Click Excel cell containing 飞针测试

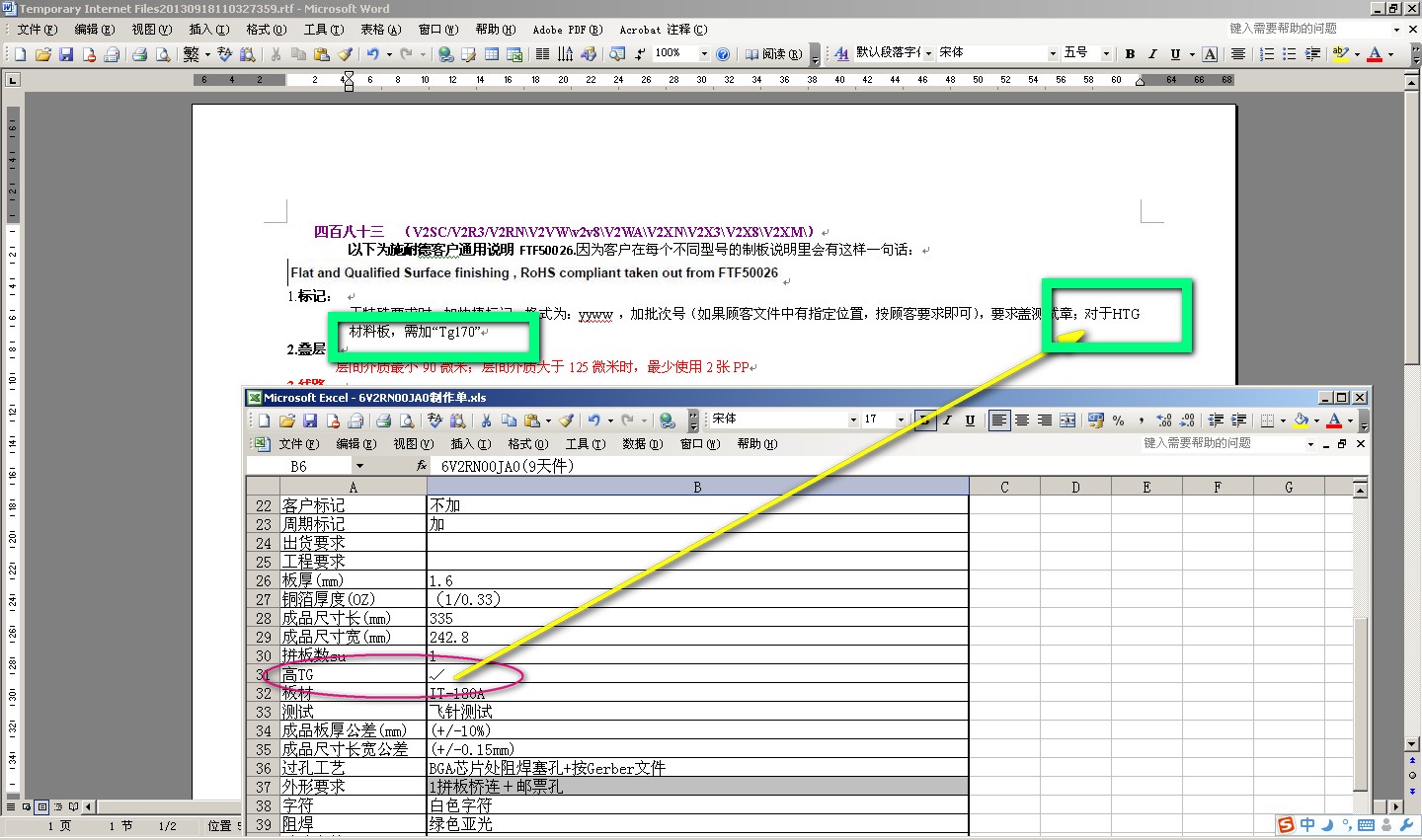[697, 712]
